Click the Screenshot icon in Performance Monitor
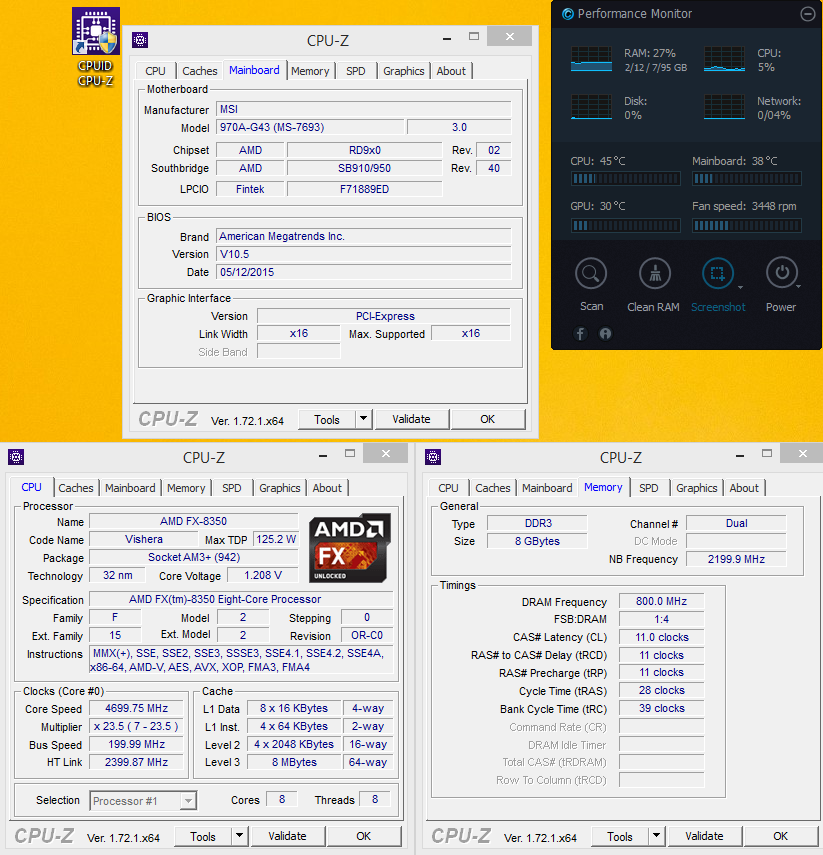Viewport: 823px width, 855px height. click(x=718, y=273)
